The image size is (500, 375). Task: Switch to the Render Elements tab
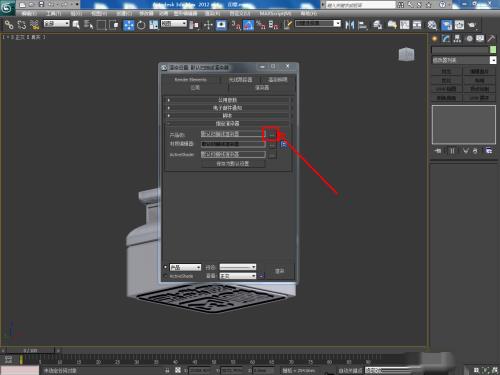191,80
